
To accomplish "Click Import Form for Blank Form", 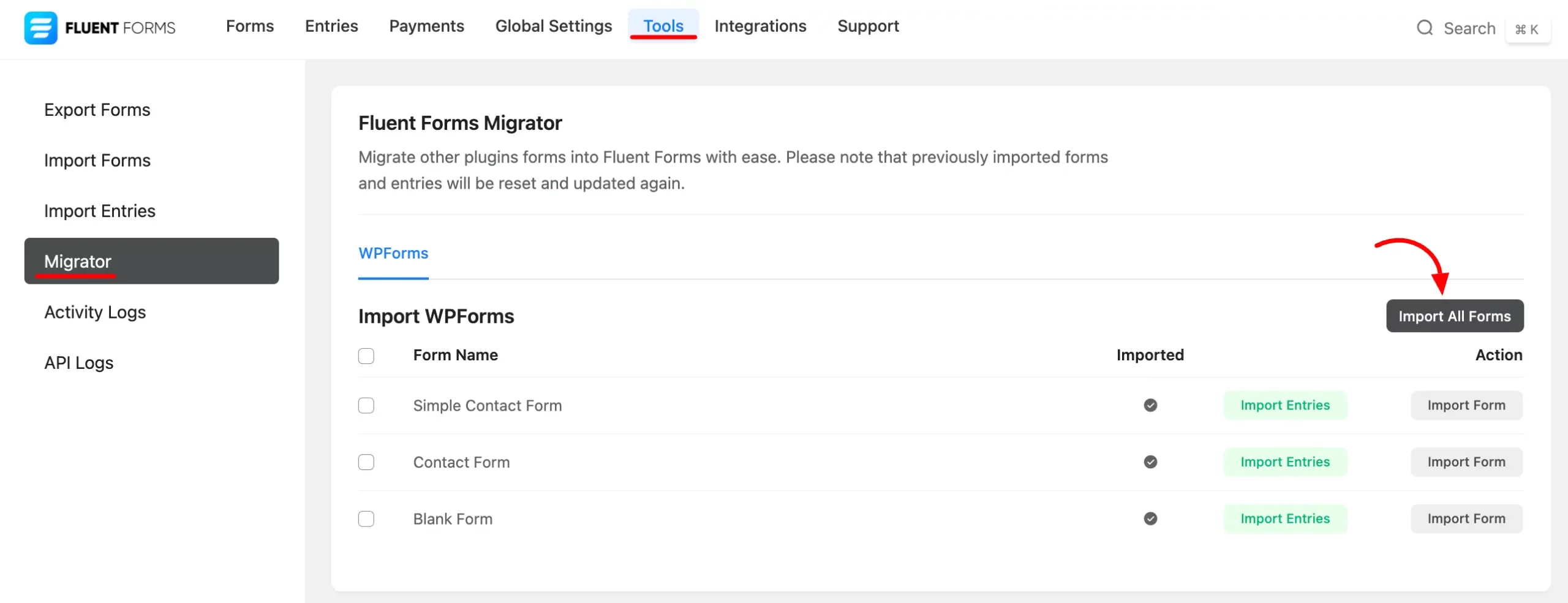I will [x=1466, y=519].
